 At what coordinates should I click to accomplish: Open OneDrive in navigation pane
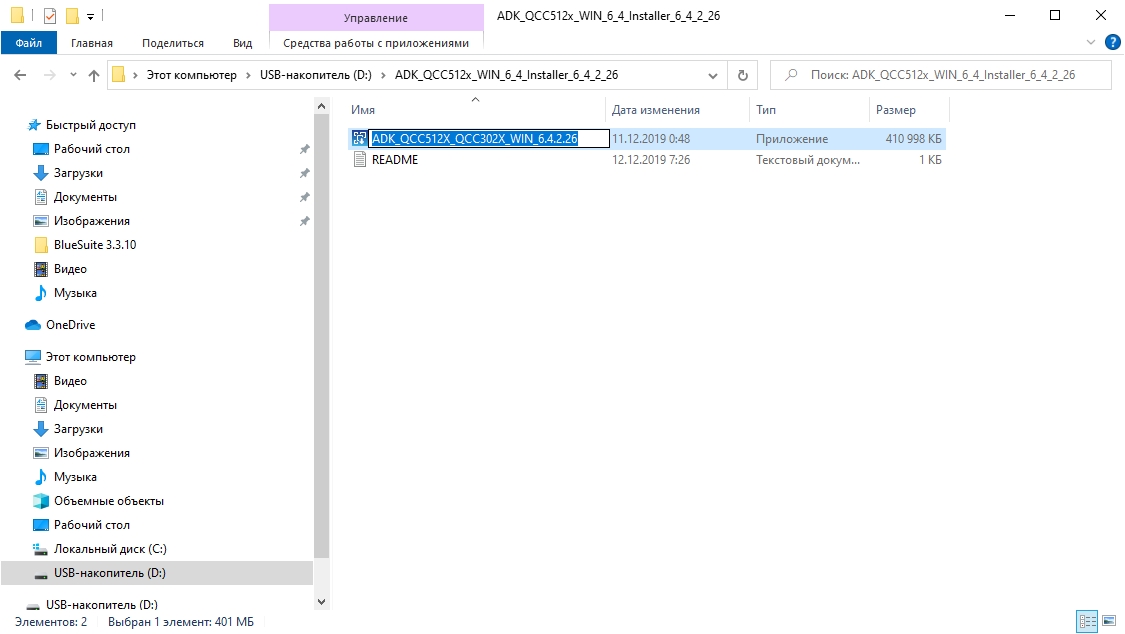coord(70,325)
